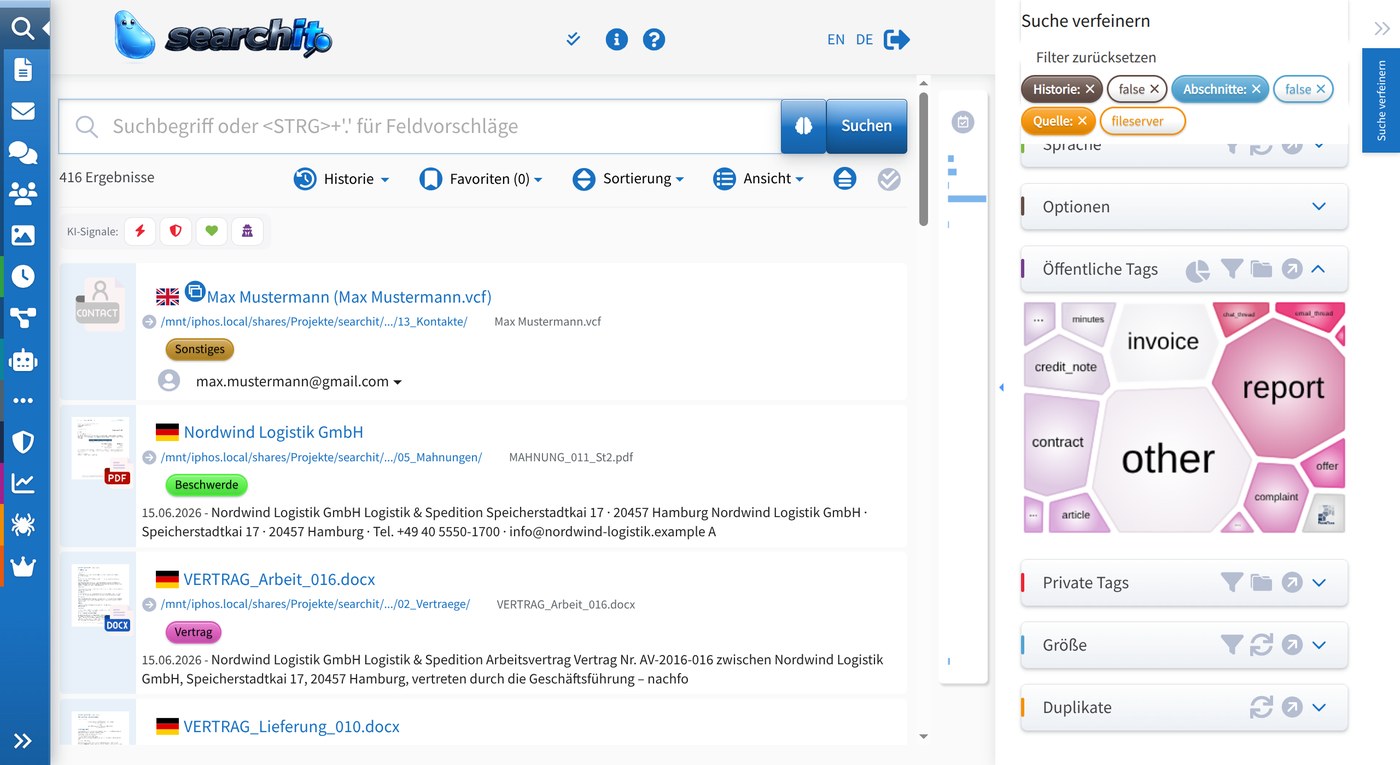Click the AI brain search button
Viewport: 1400px width, 765px height.
point(803,126)
